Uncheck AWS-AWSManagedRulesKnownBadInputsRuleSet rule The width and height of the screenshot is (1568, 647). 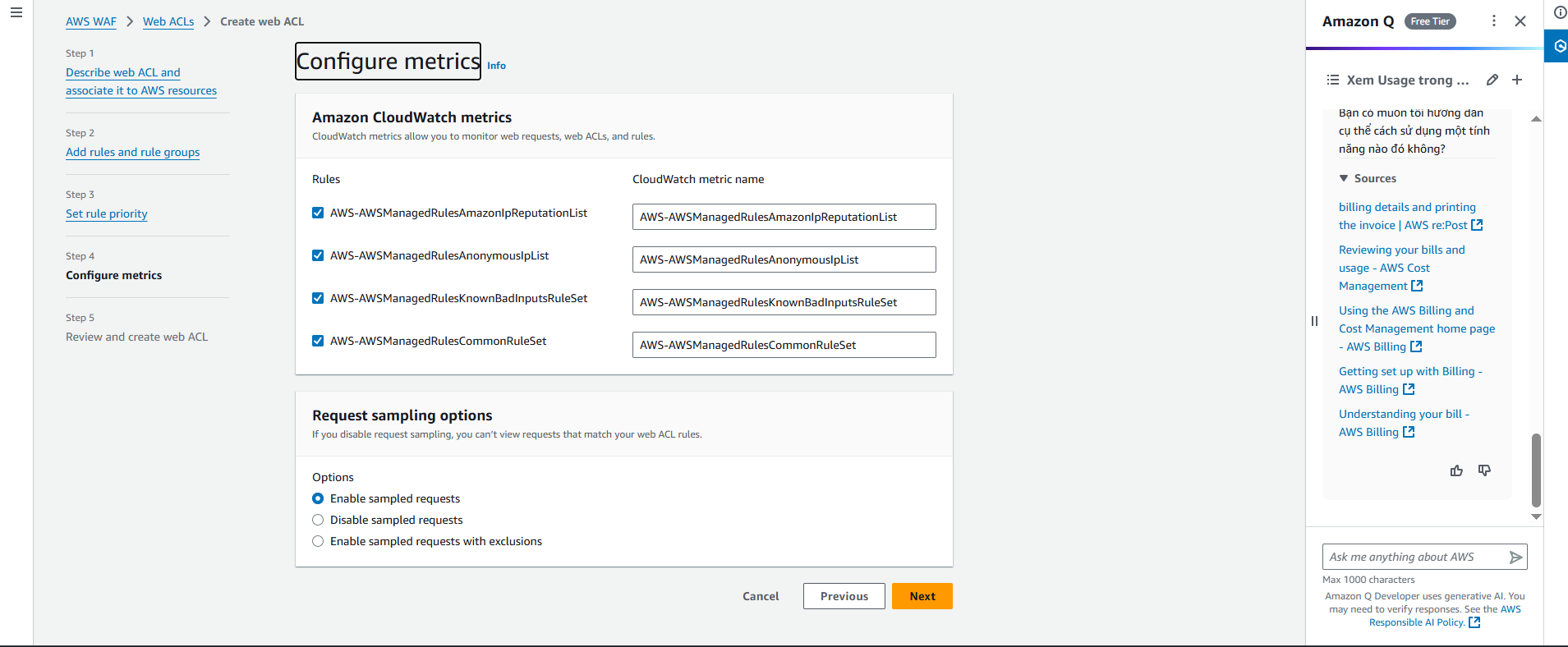[318, 298]
